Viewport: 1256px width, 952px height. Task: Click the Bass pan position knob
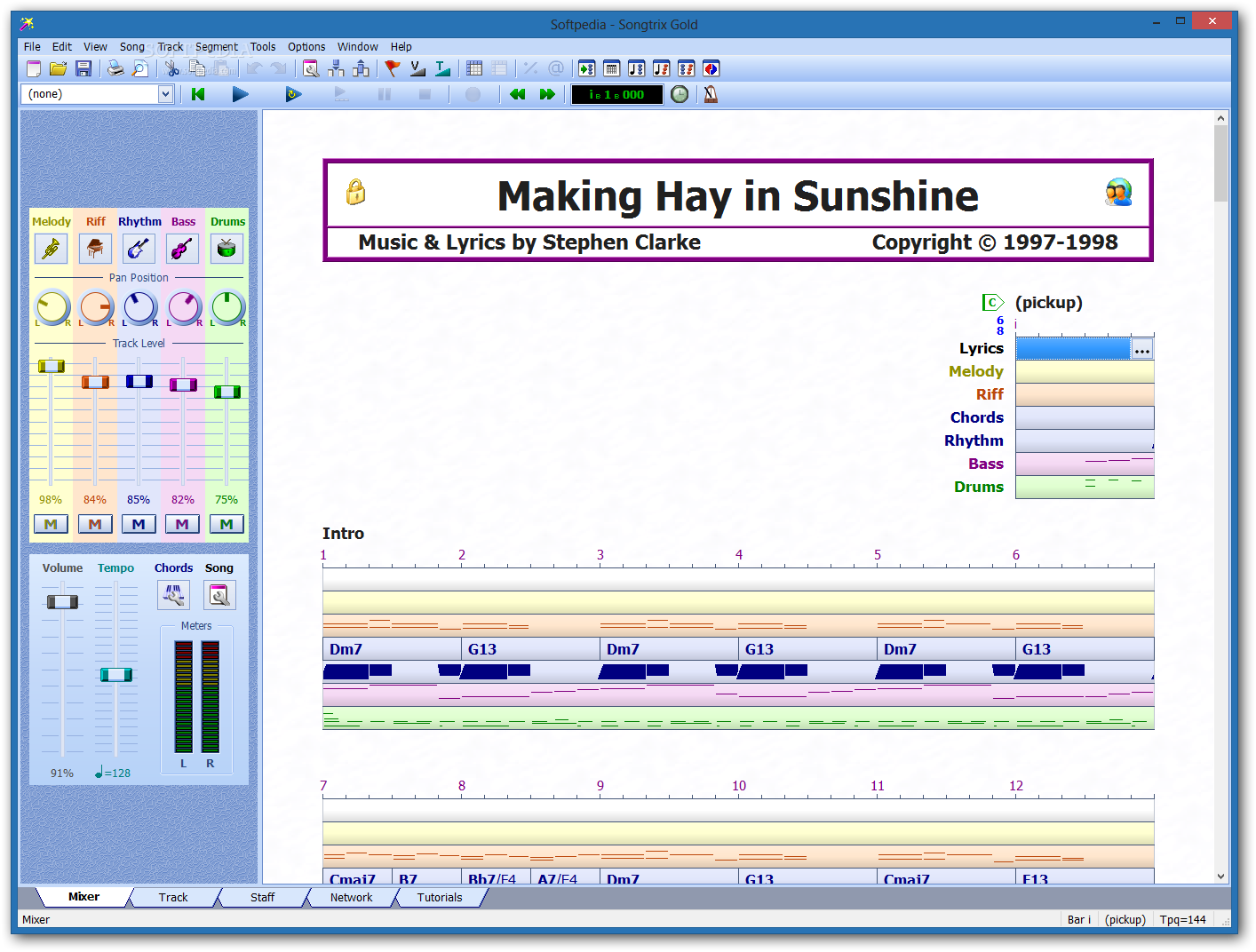184,308
